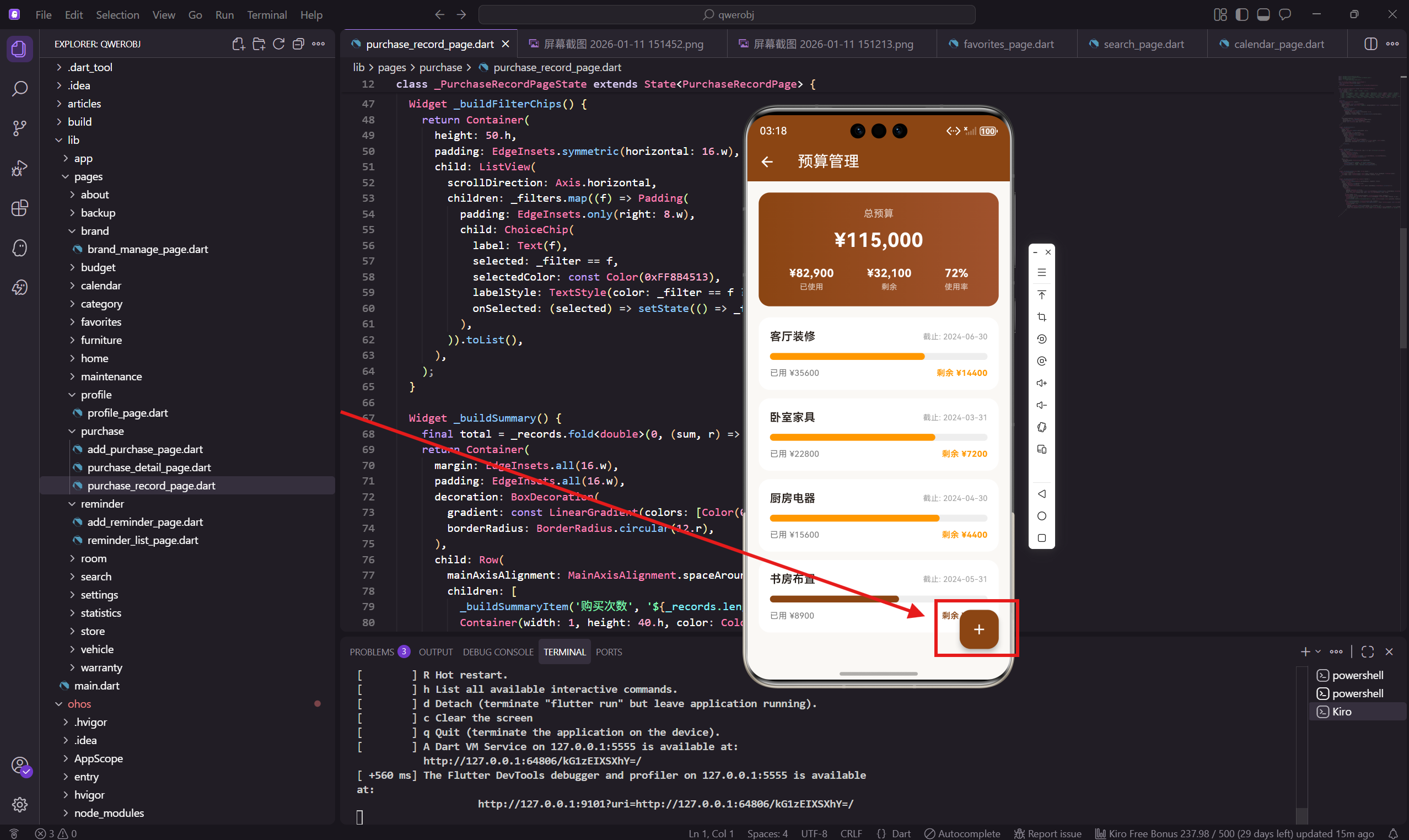
Task: Click New Folder icon in Explorer header
Action: [259, 44]
